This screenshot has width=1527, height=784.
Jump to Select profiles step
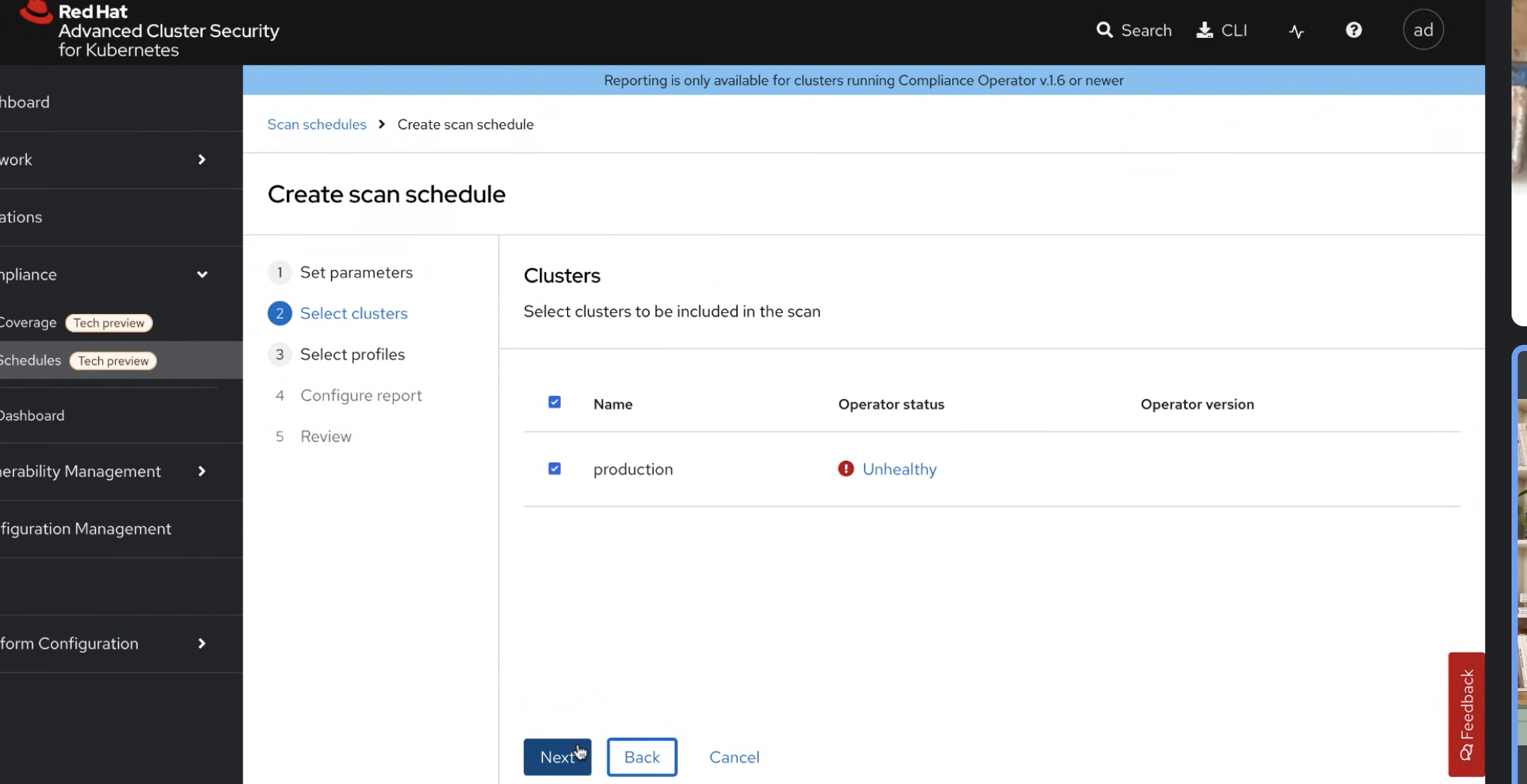pyautogui.click(x=352, y=354)
